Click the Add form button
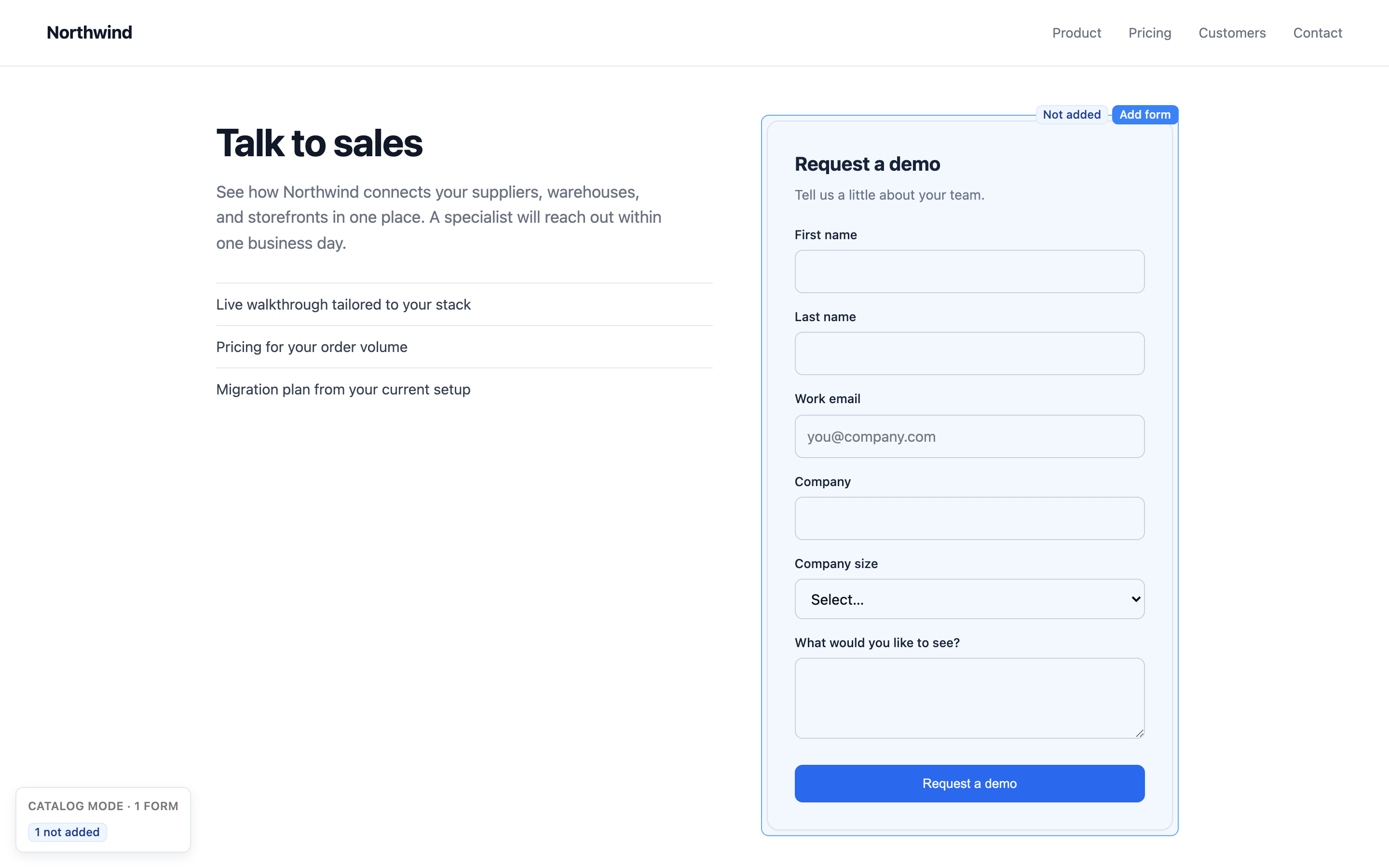This screenshot has width=1389, height=868. pyautogui.click(x=1144, y=114)
